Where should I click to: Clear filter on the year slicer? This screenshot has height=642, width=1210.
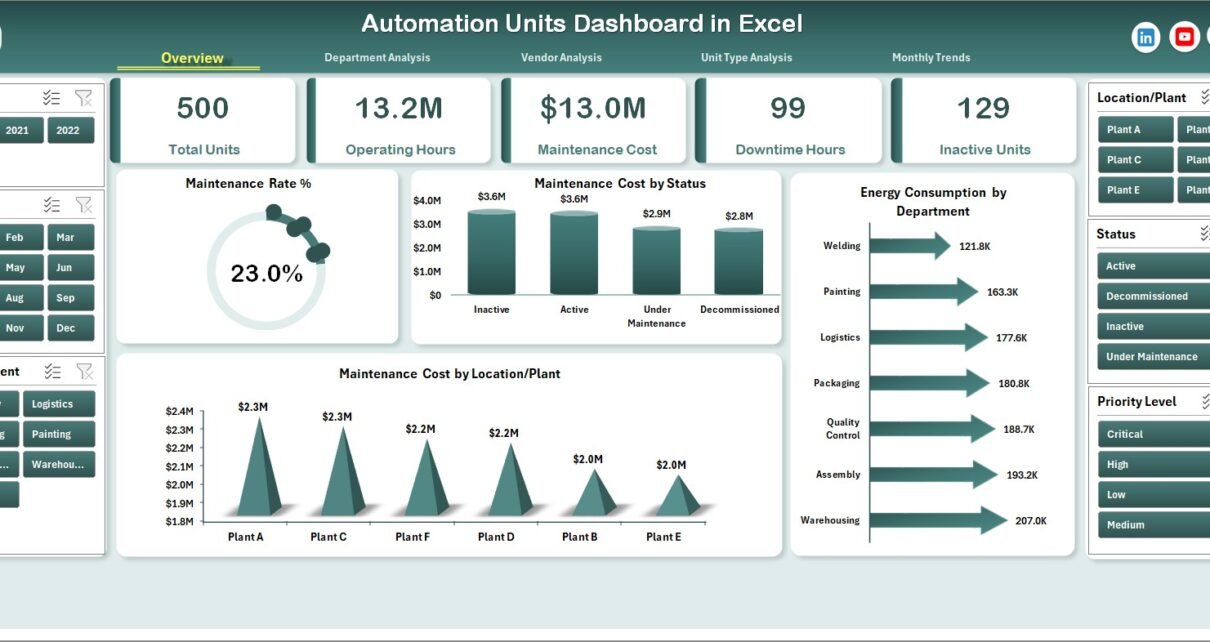[x=84, y=98]
